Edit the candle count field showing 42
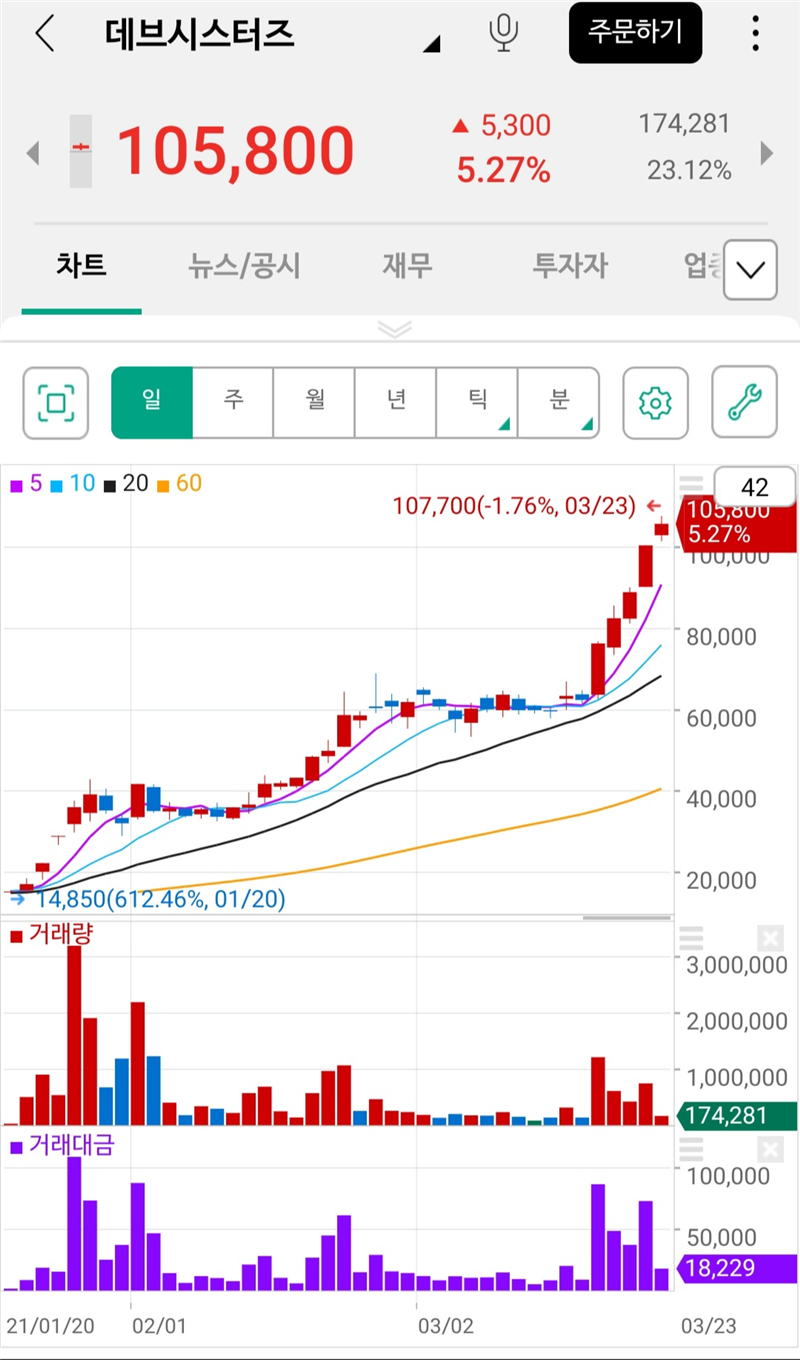800x1360 pixels. (x=755, y=487)
